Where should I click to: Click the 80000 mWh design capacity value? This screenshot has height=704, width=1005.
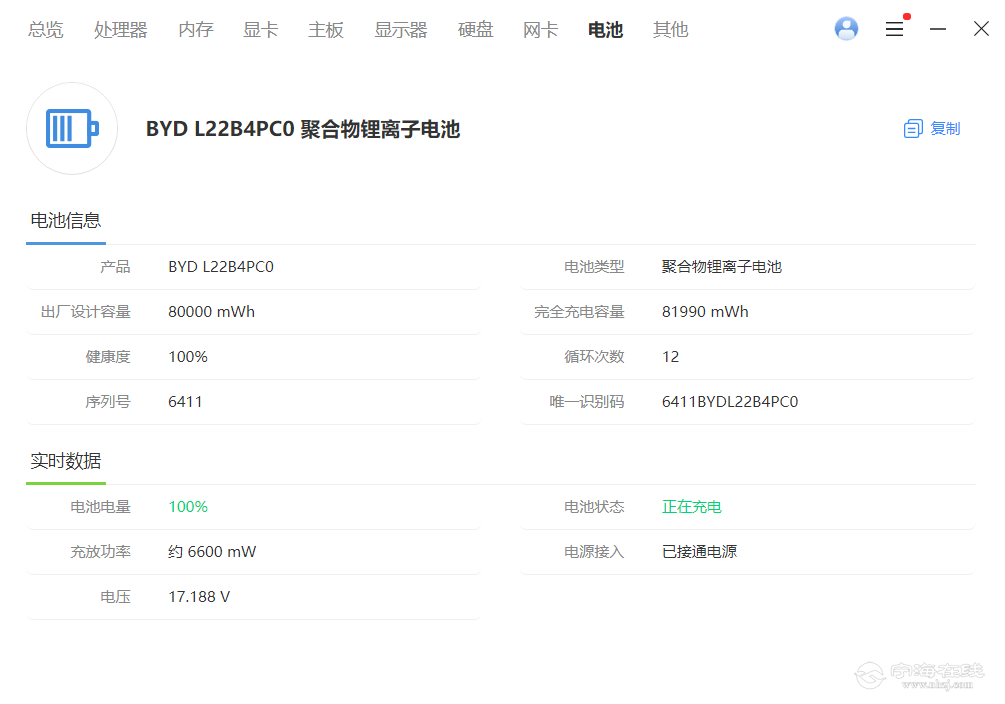212,312
